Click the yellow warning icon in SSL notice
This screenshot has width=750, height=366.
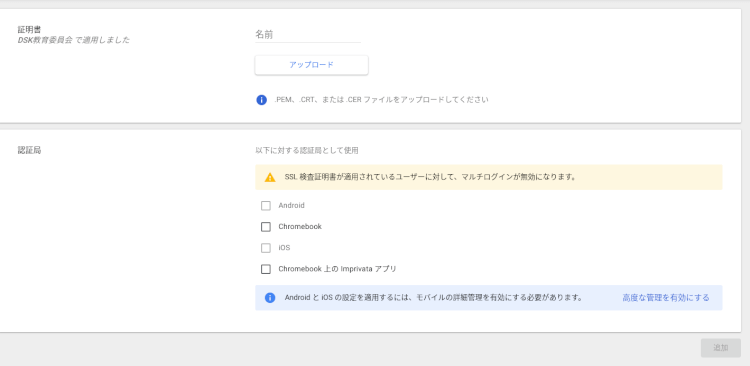(270, 177)
